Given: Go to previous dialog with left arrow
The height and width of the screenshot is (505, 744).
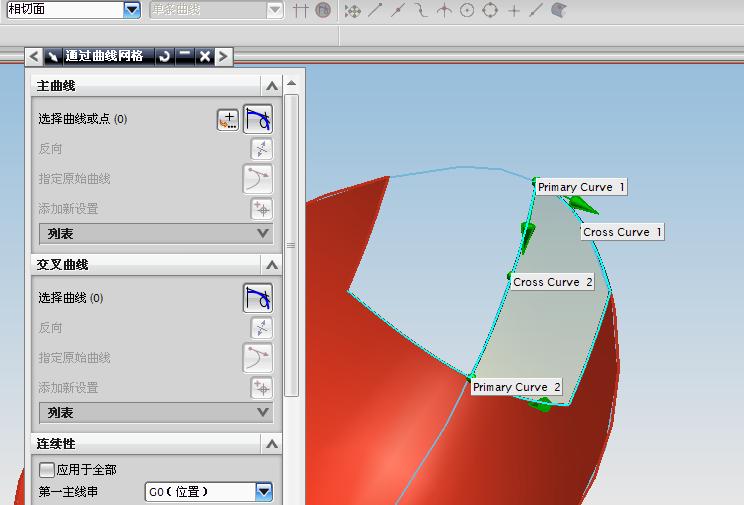Looking at the screenshot, I should tap(34, 56).
